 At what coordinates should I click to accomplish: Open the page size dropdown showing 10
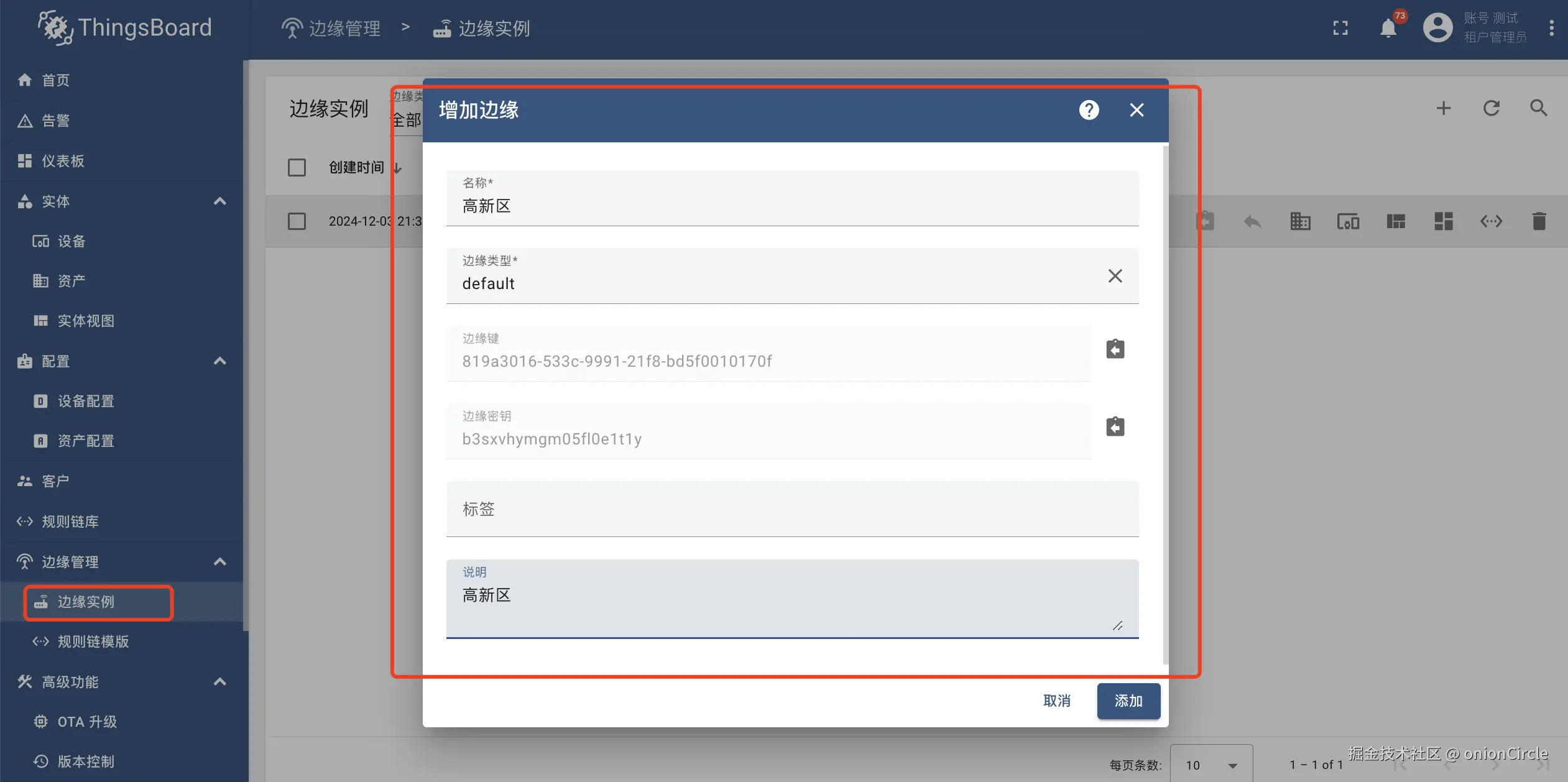1211,765
